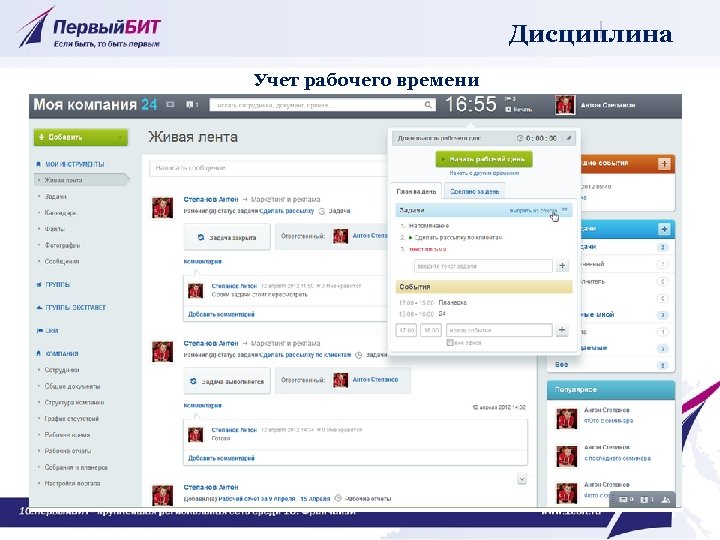
Task: Open Фотографии in the sidebar menu
Action: coord(62,245)
